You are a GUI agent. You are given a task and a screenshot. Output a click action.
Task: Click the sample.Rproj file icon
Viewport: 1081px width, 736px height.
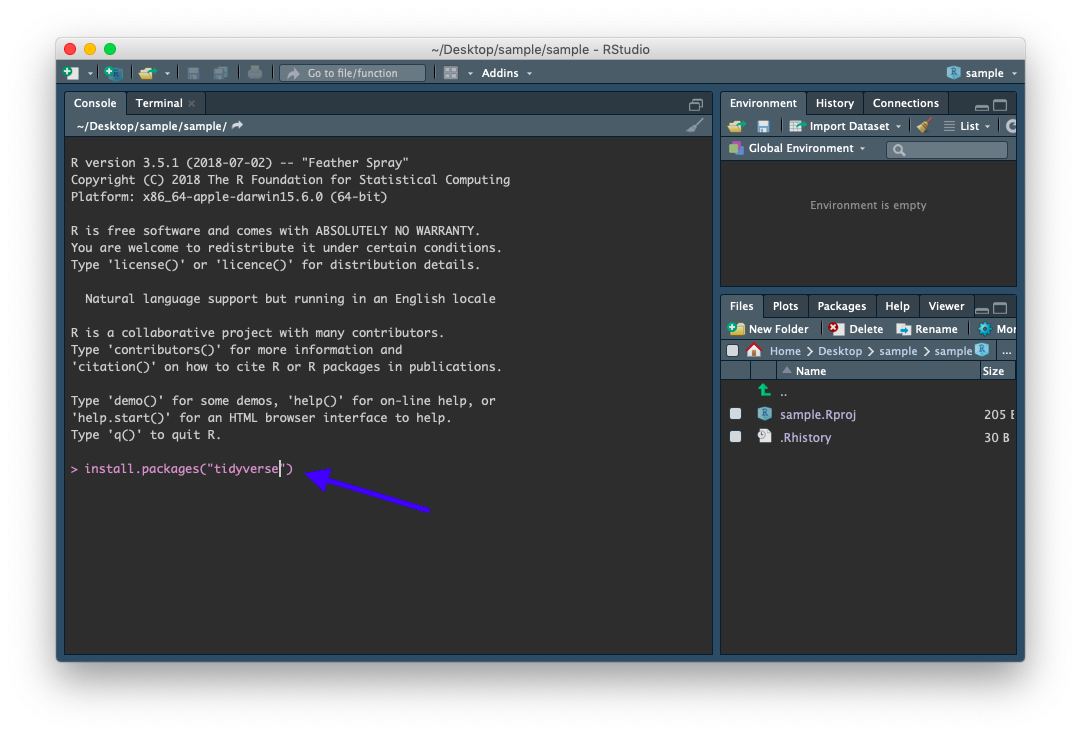click(x=764, y=413)
